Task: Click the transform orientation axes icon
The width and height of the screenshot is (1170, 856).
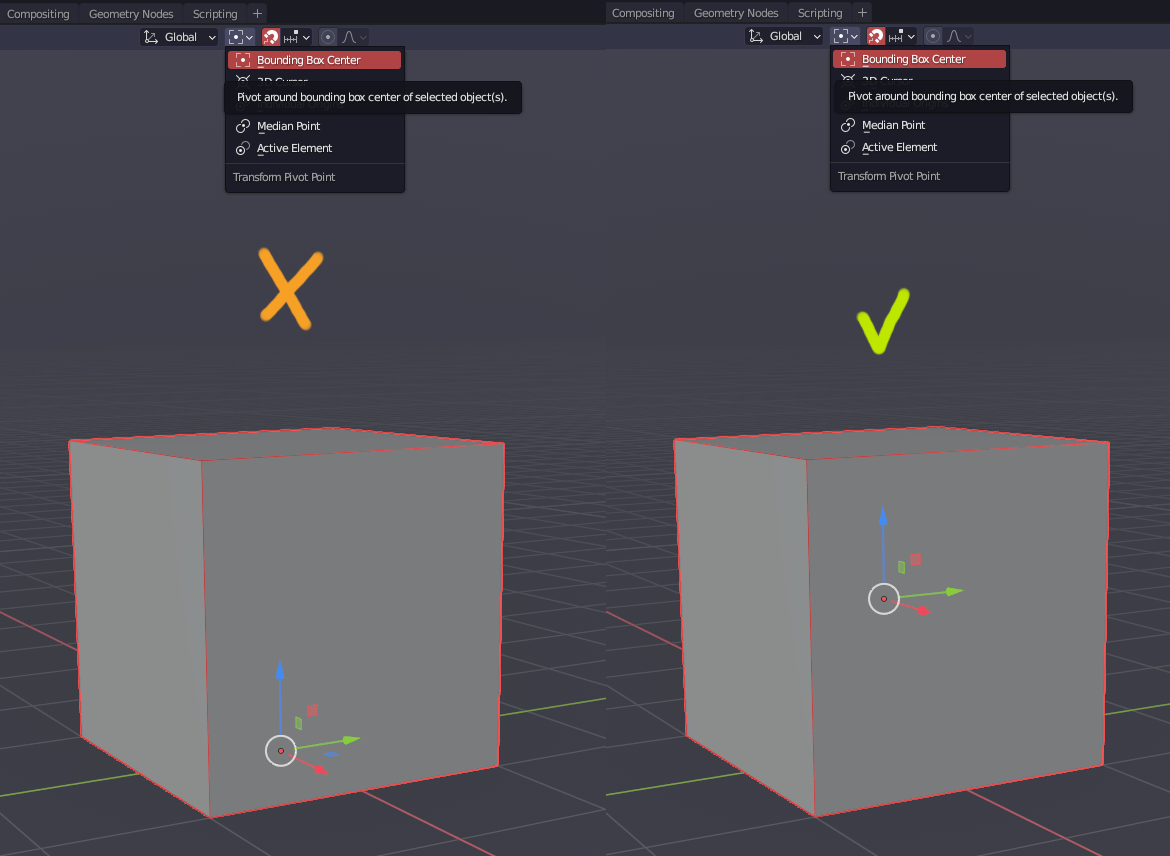Action: (x=154, y=36)
